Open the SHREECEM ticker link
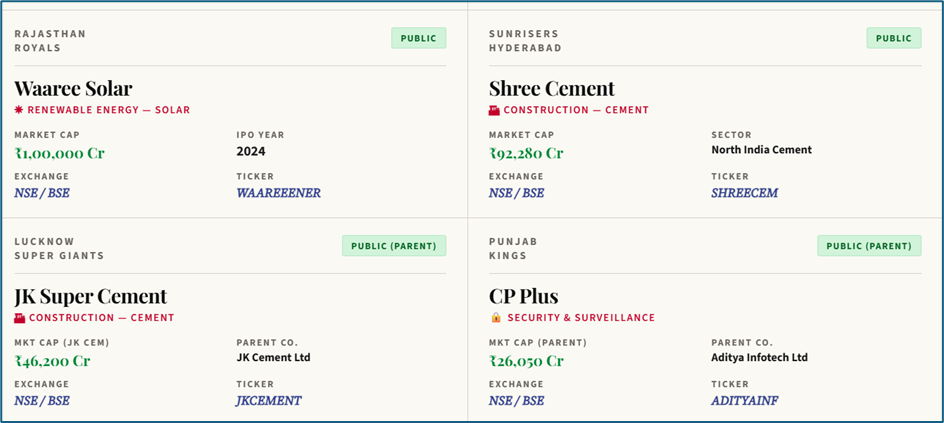Image resolution: width=944 pixels, height=423 pixels. (x=744, y=193)
